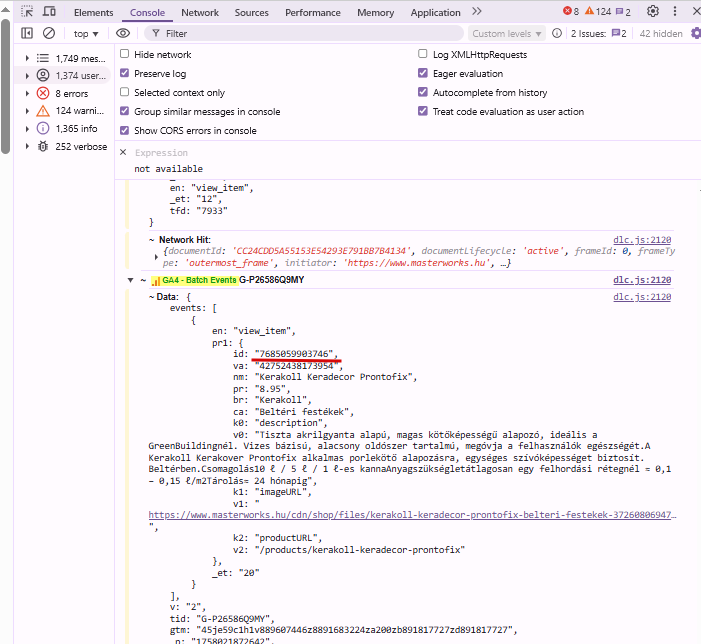Viewport: 701px width, 644px height.
Task: Open the three-dot DevTools menu
Action: 675,12
